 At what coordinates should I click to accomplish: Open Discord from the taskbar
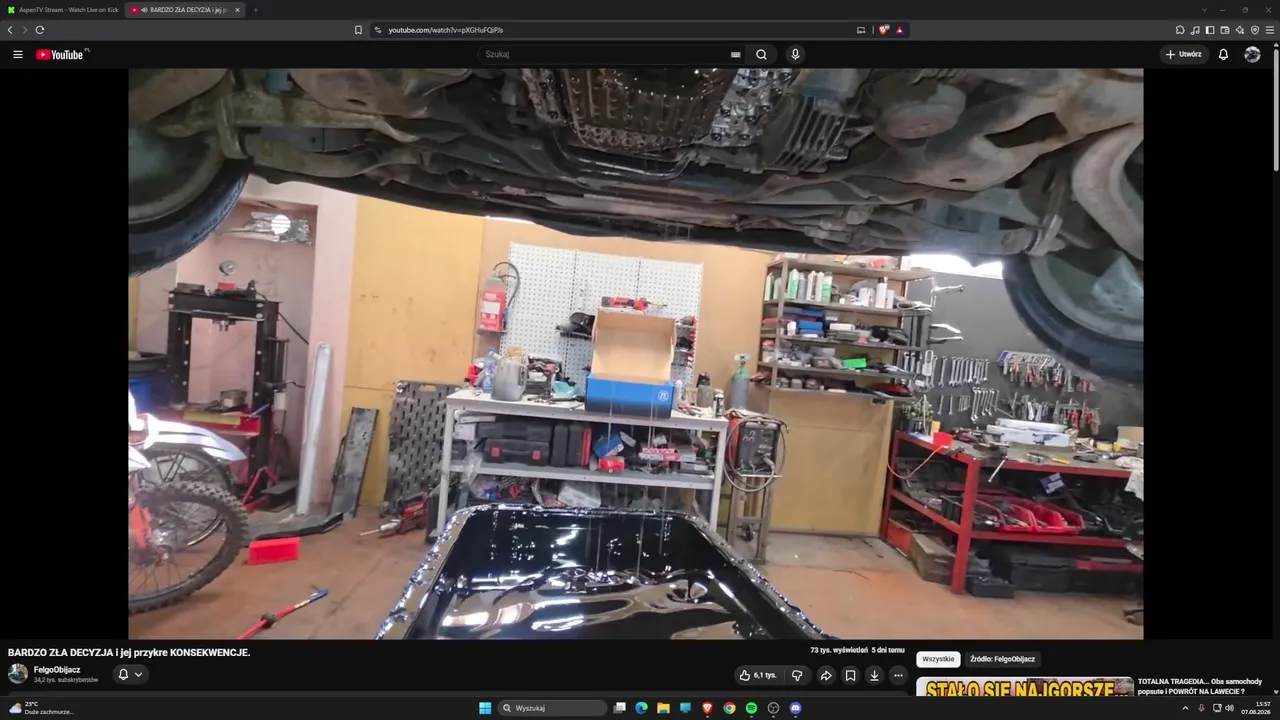tap(795, 708)
